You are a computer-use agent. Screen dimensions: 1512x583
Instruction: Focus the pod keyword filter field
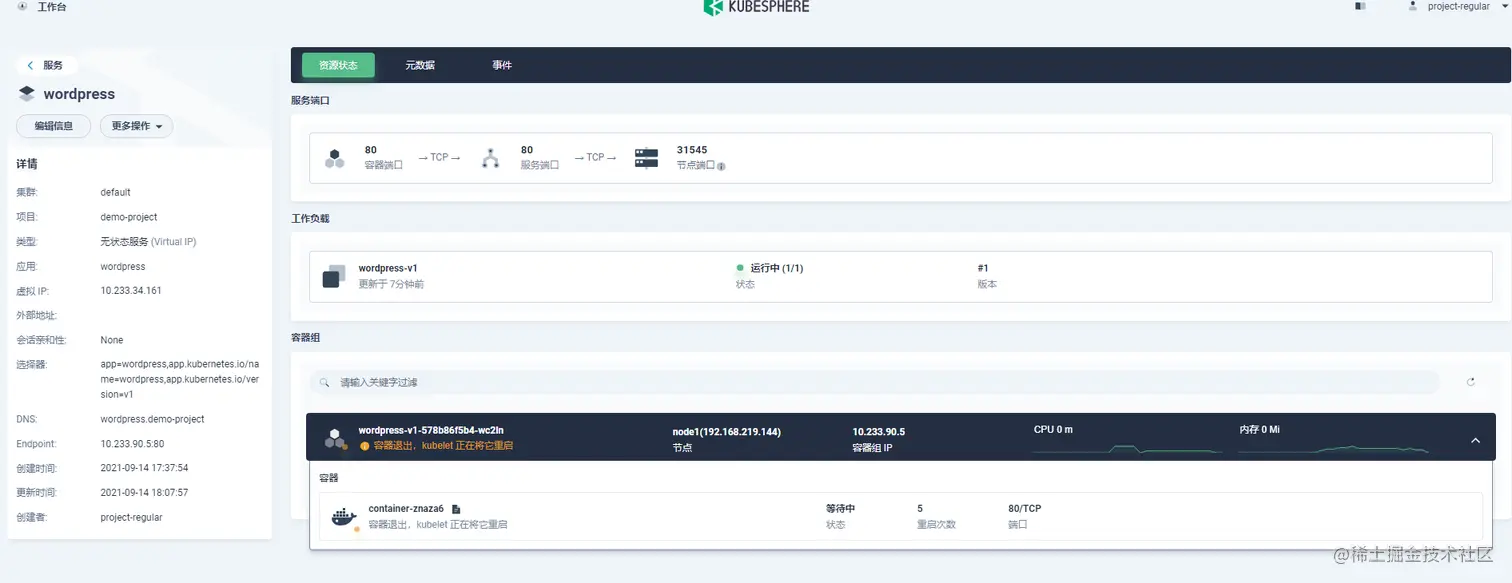(x=875, y=382)
